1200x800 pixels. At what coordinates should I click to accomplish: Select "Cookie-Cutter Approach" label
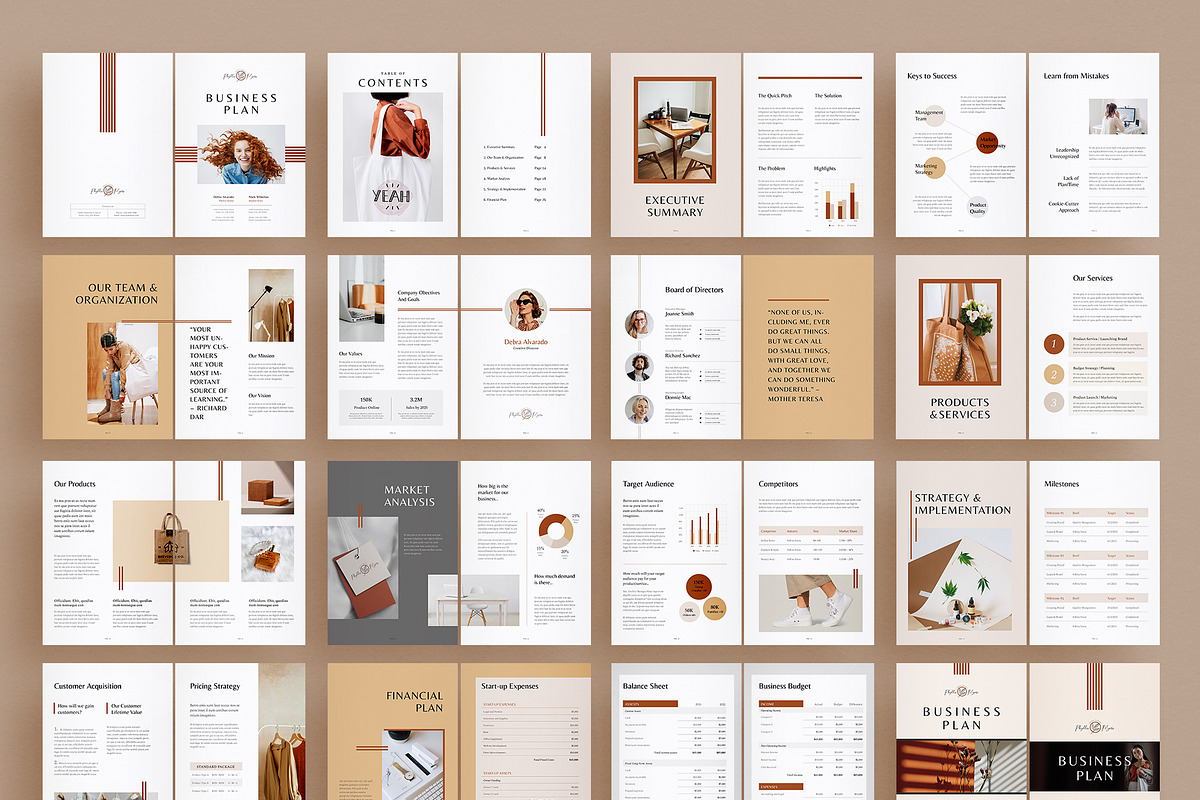coord(1065,207)
